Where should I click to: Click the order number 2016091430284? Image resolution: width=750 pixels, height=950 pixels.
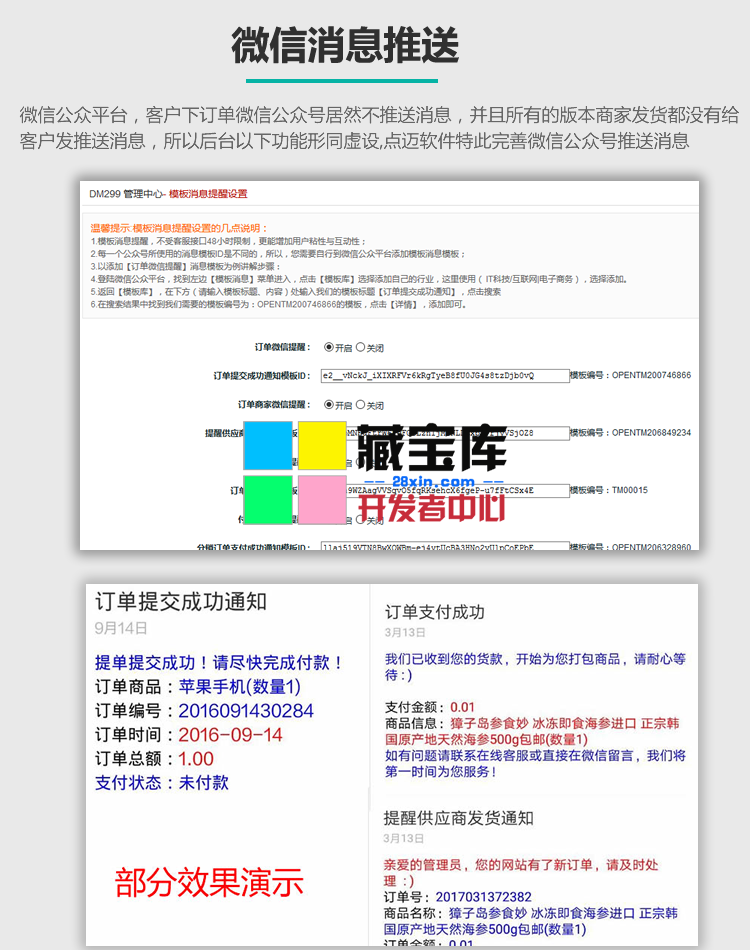tap(246, 711)
